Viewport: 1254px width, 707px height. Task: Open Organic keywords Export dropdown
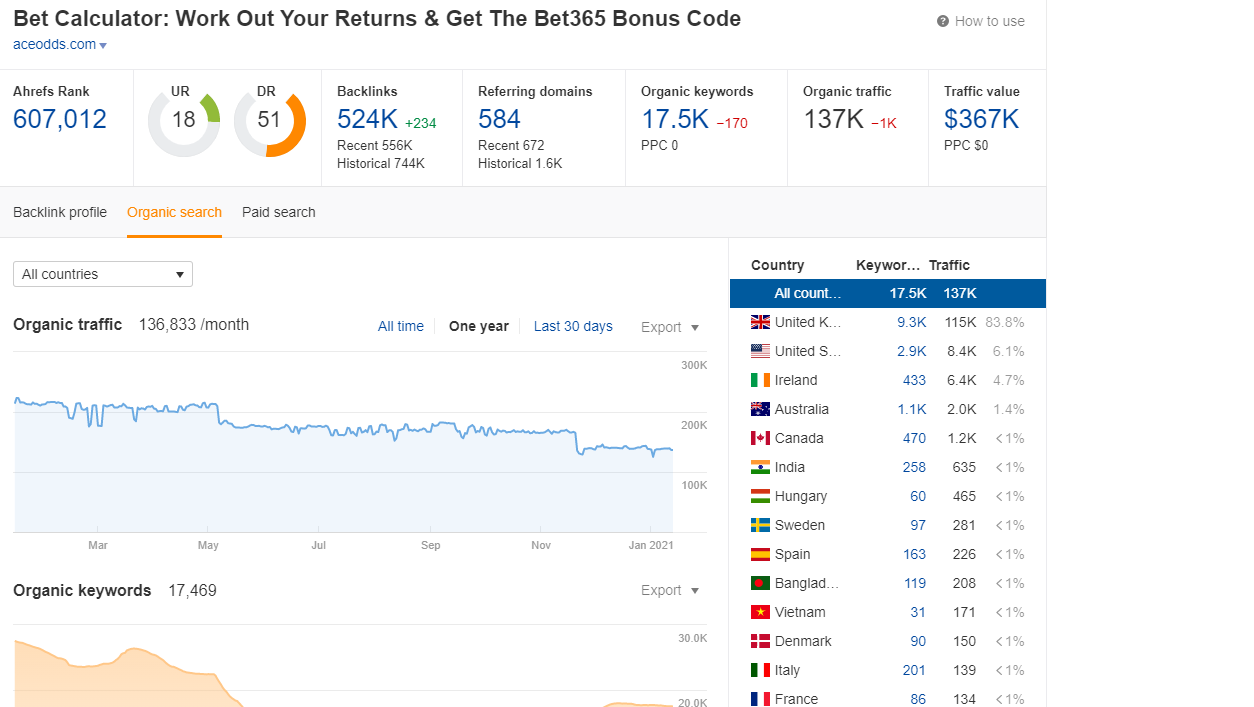pyautogui.click(x=670, y=590)
